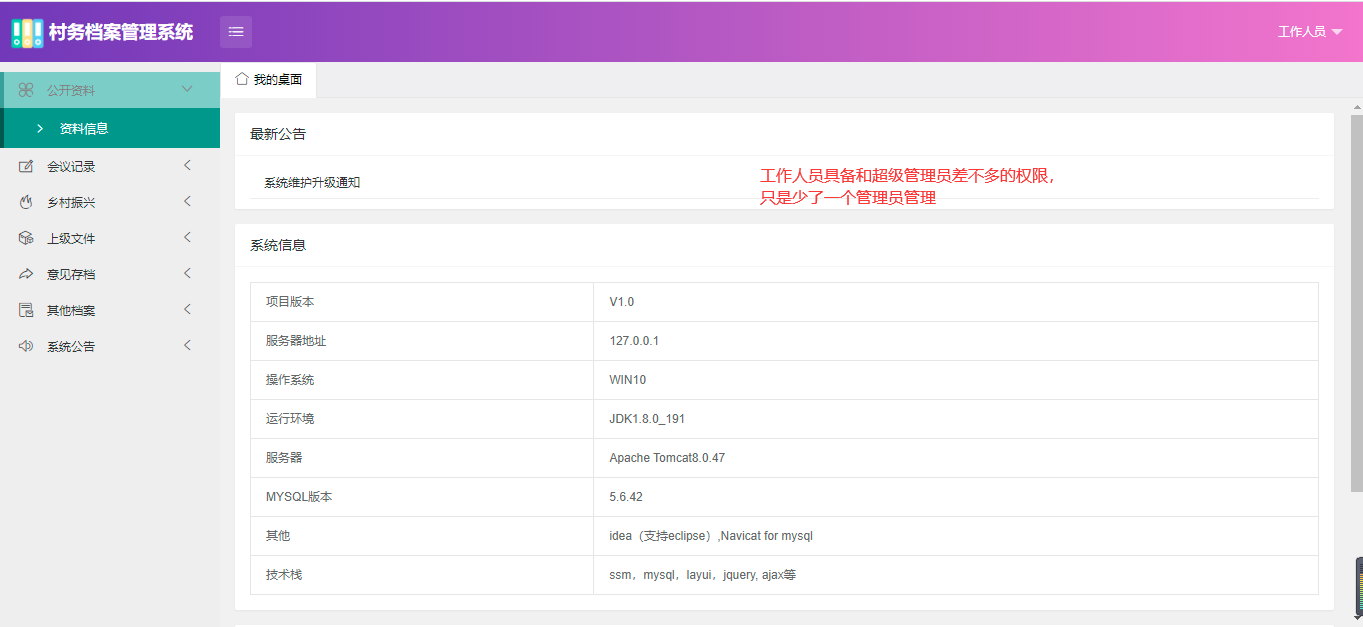Click the MYSQL版本 table cell

coord(422,497)
